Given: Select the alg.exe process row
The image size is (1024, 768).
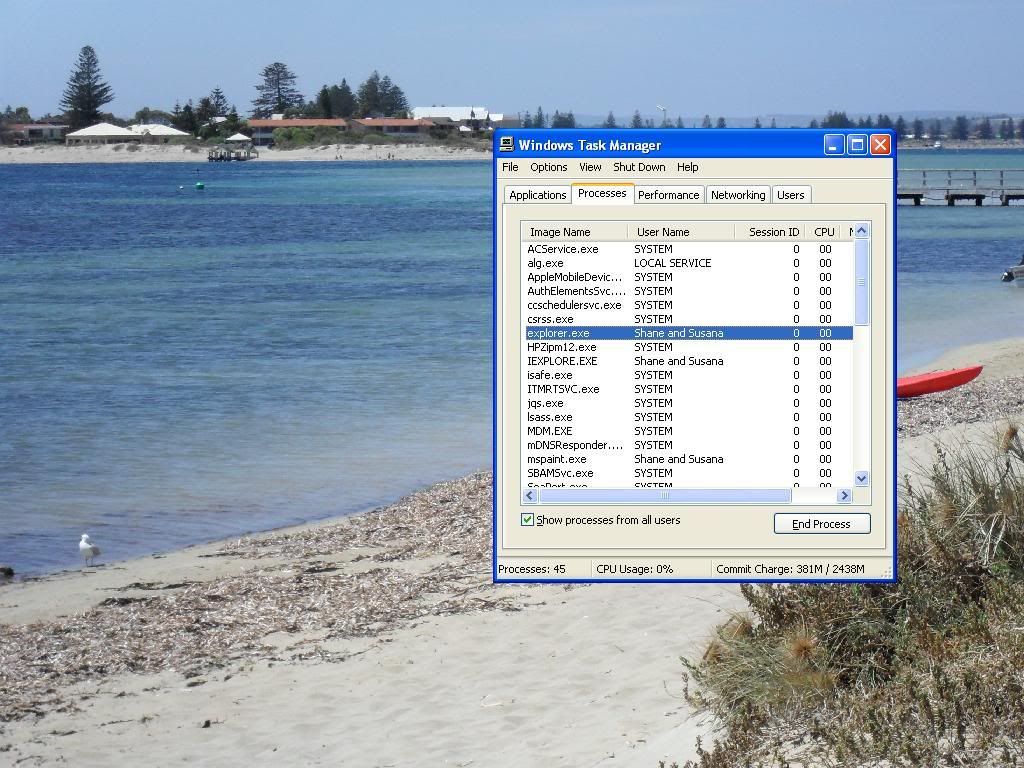Looking at the screenshot, I should tap(688, 263).
